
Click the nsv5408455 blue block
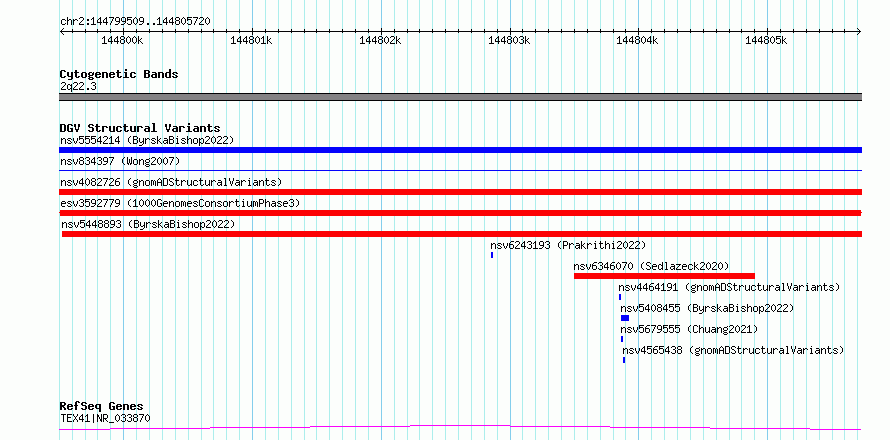(x=625, y=318)
